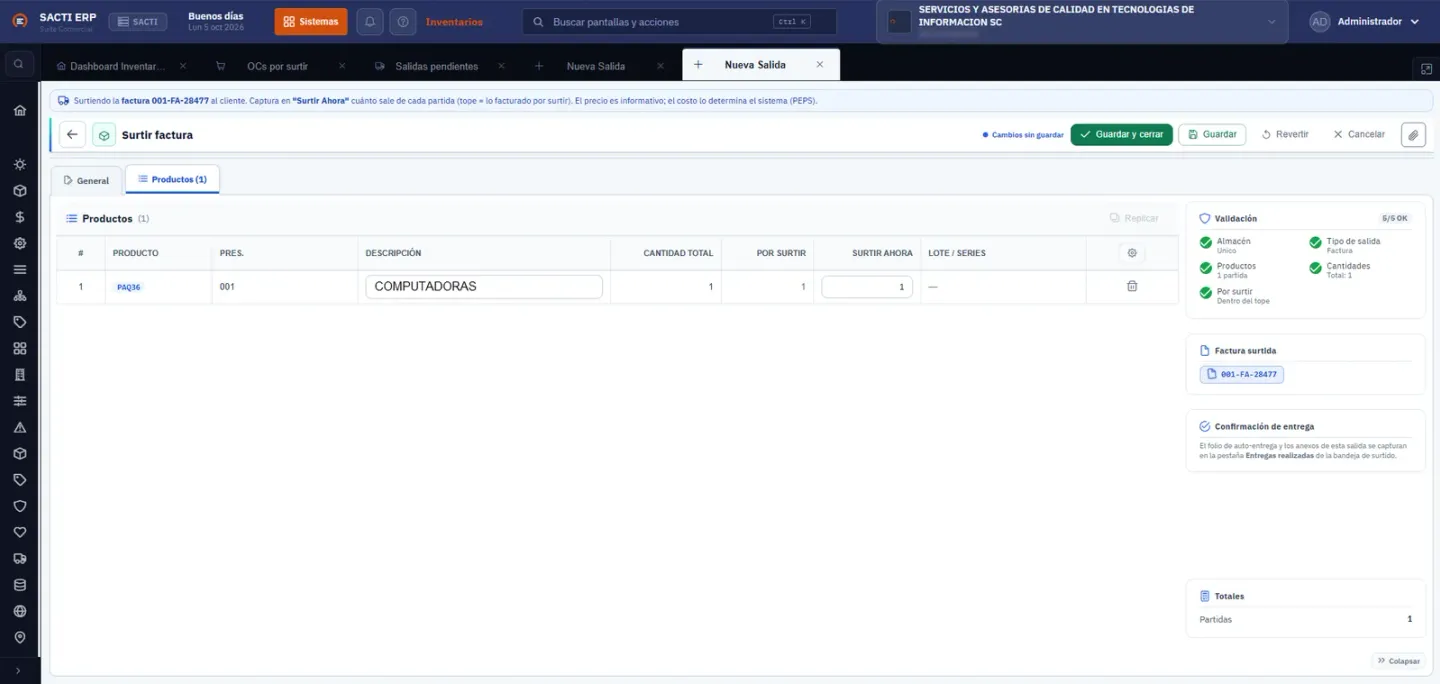Expand the Administrador user menu
The height and width of the screenshot is (684, 1440).
[x=1365, y=21]
